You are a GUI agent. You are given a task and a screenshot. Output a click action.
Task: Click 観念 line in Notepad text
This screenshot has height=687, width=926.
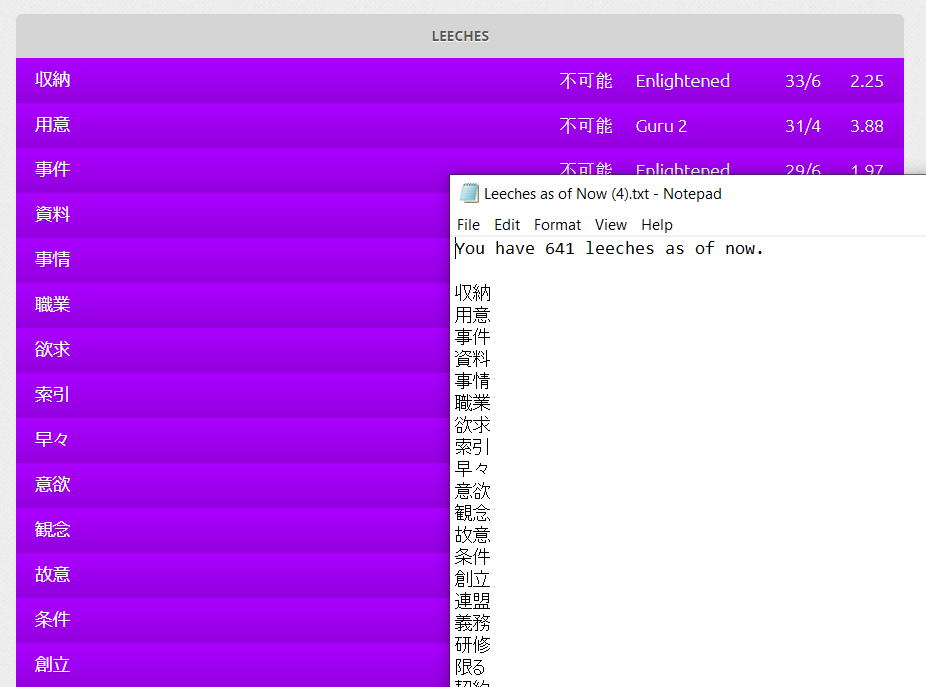[472, 513]
